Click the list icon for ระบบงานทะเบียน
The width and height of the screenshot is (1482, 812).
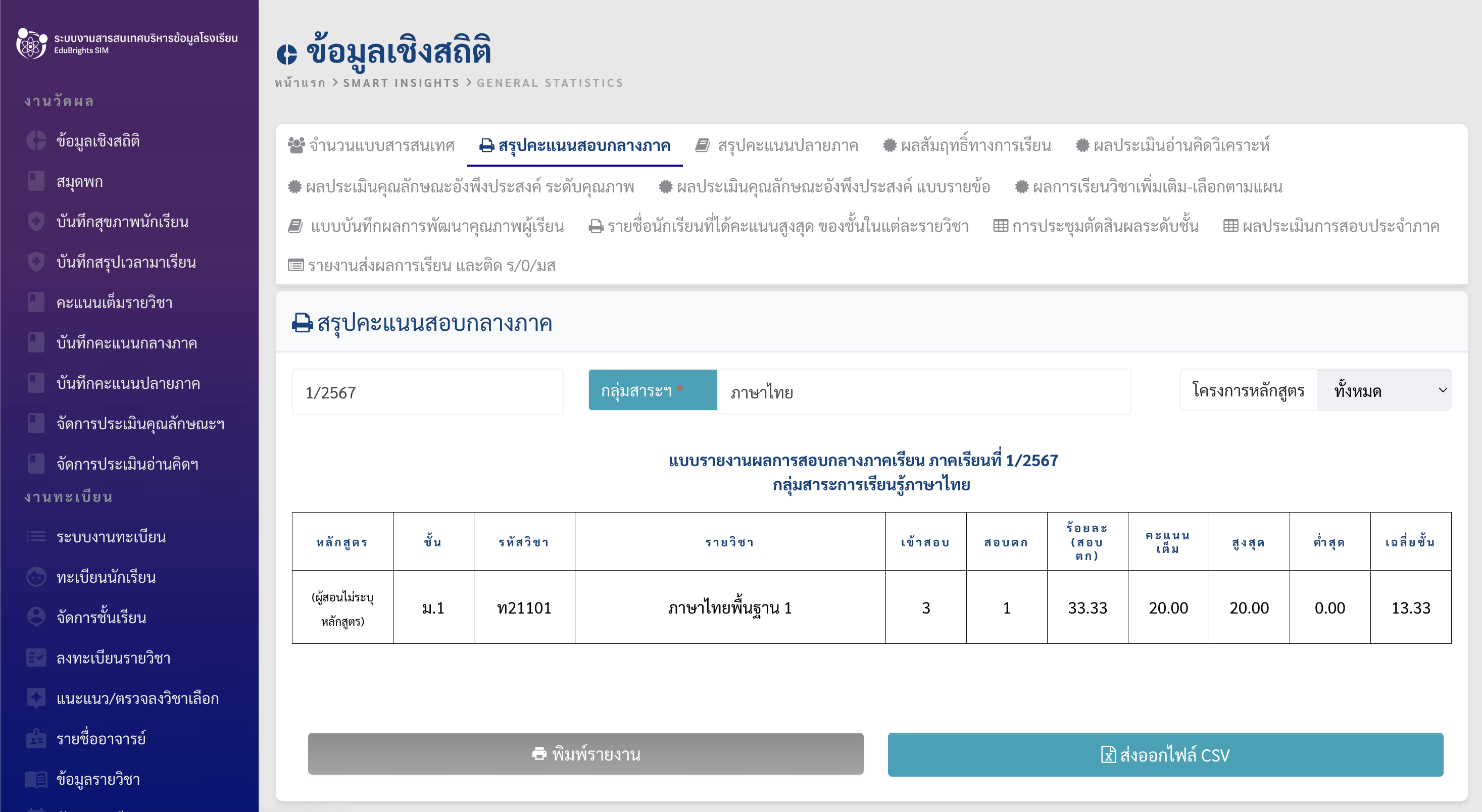(x=36, y=537)
